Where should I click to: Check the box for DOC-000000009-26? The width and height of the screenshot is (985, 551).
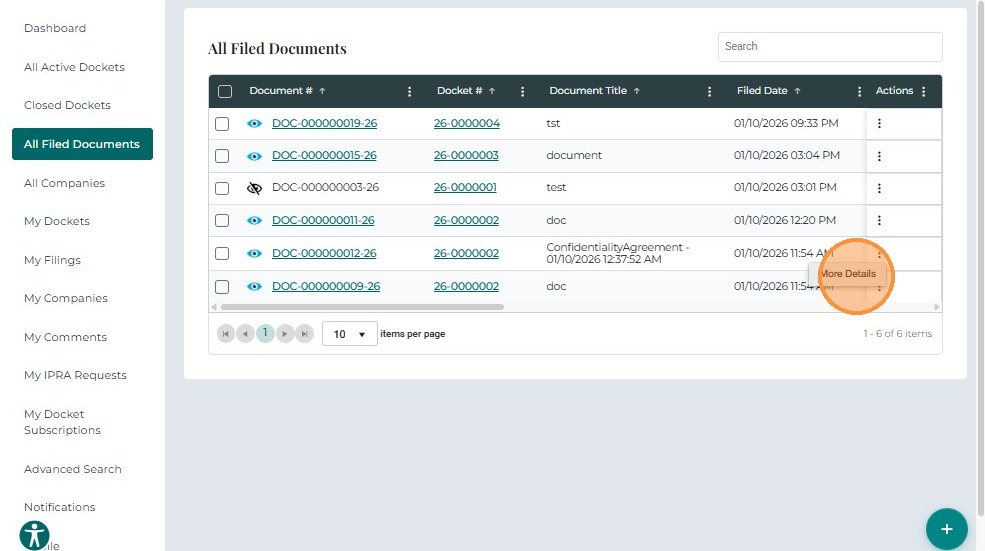pyautogui.click(x=222, y=287)
